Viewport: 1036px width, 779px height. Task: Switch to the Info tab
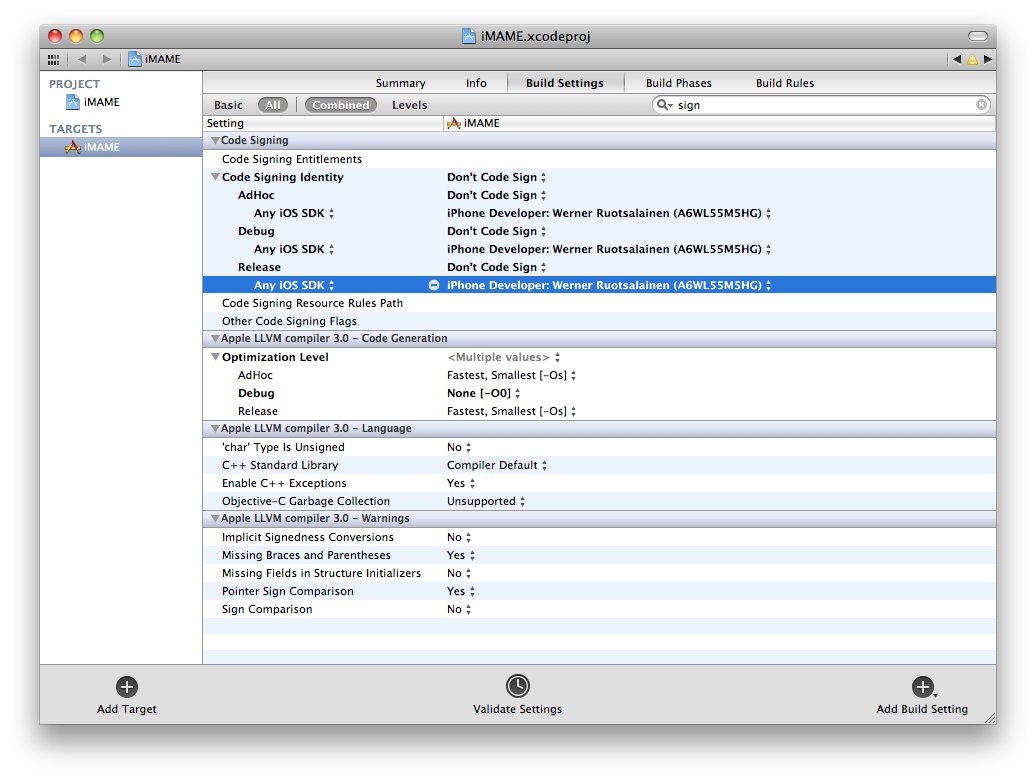[476, 83]
